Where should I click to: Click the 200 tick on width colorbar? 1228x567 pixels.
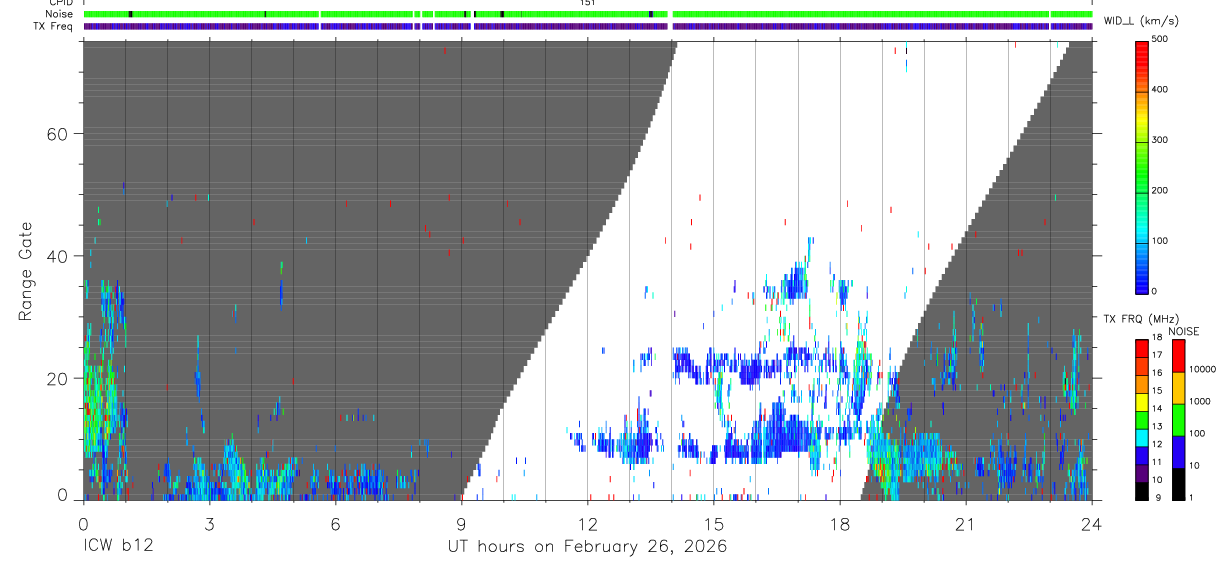(x=1160, y=190)
